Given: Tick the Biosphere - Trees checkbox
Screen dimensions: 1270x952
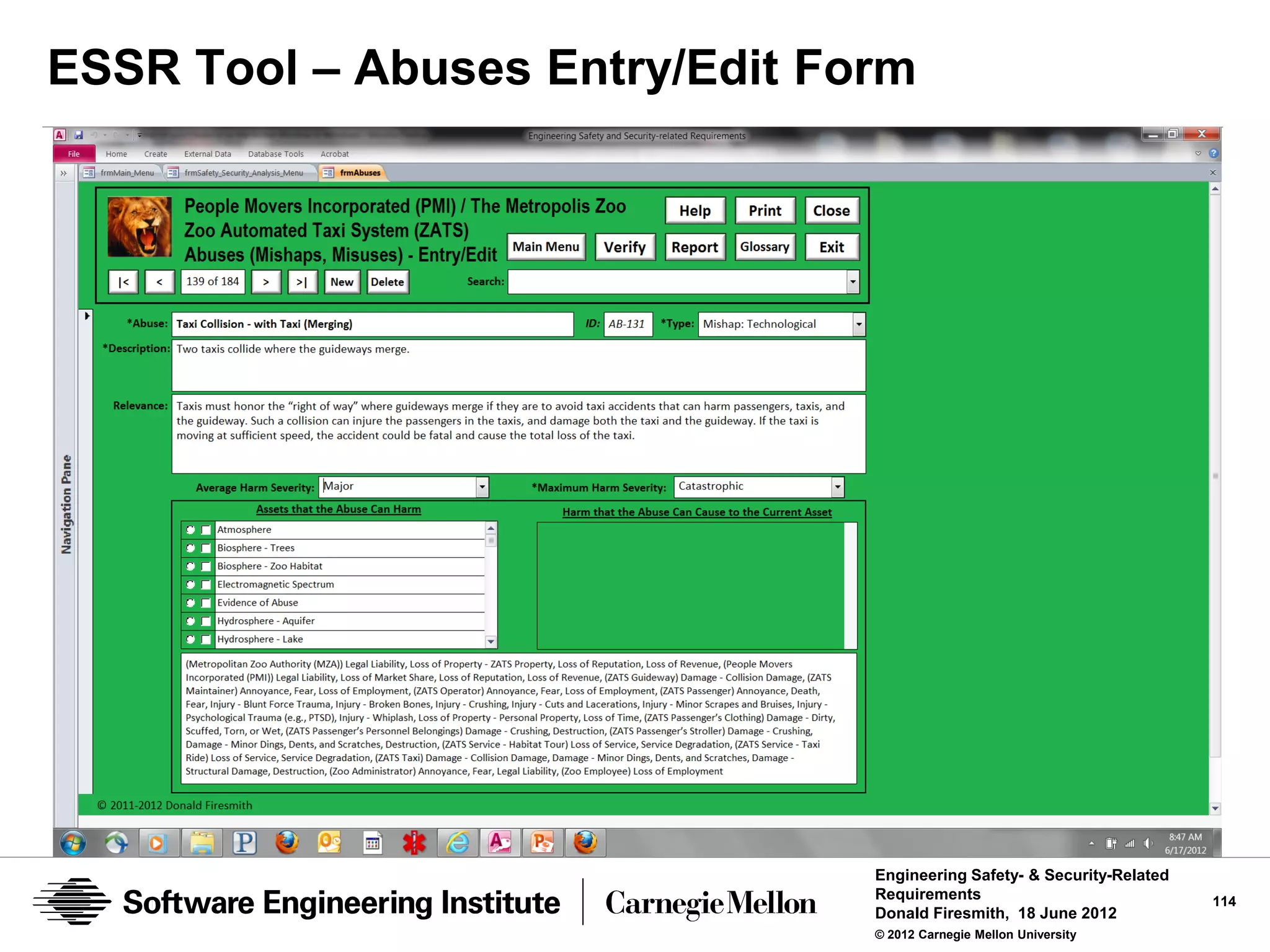Looking at the screenshot, I should [x=206, y=548].
